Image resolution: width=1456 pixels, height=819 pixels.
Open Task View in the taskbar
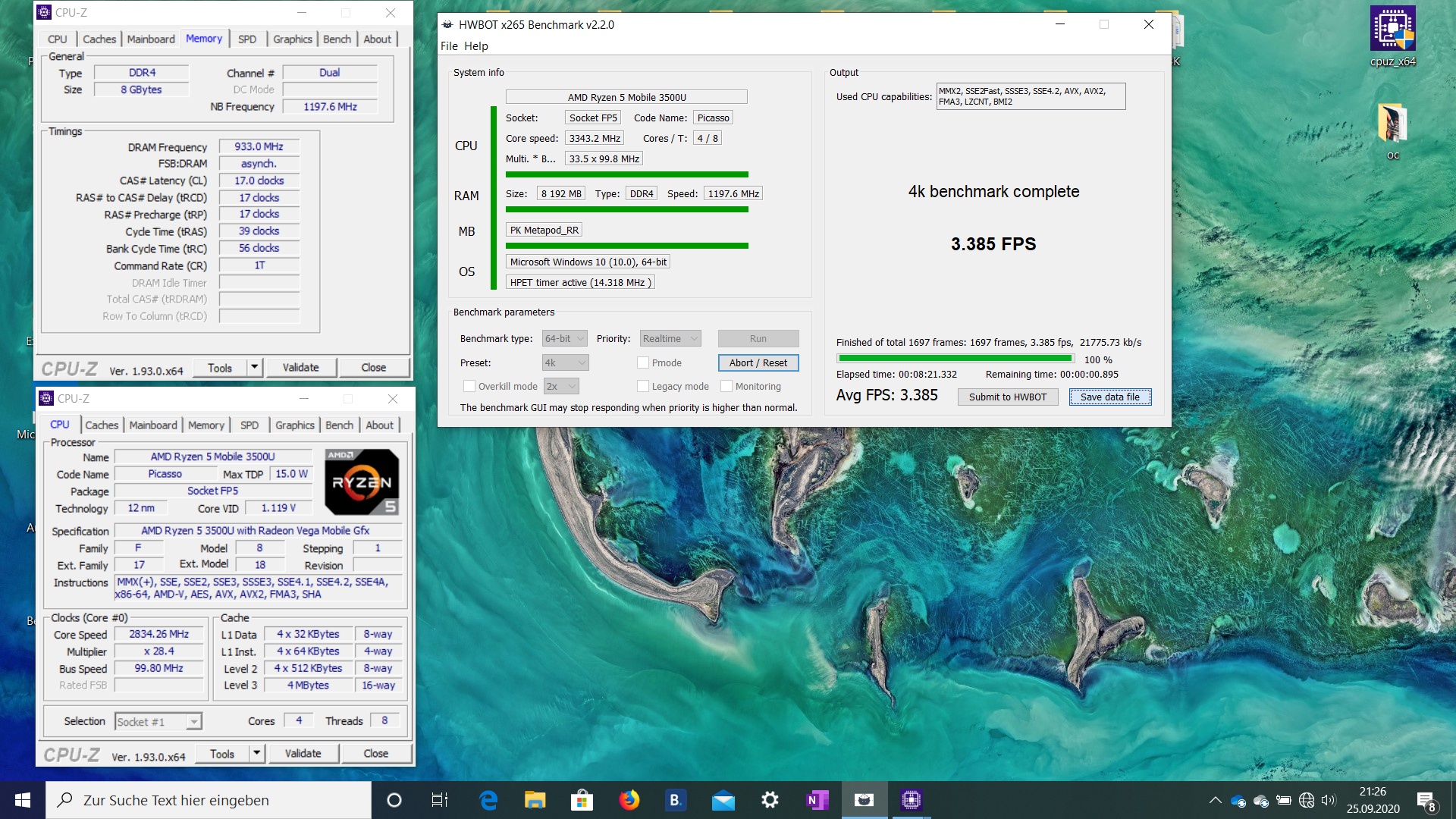click(440, 800)
